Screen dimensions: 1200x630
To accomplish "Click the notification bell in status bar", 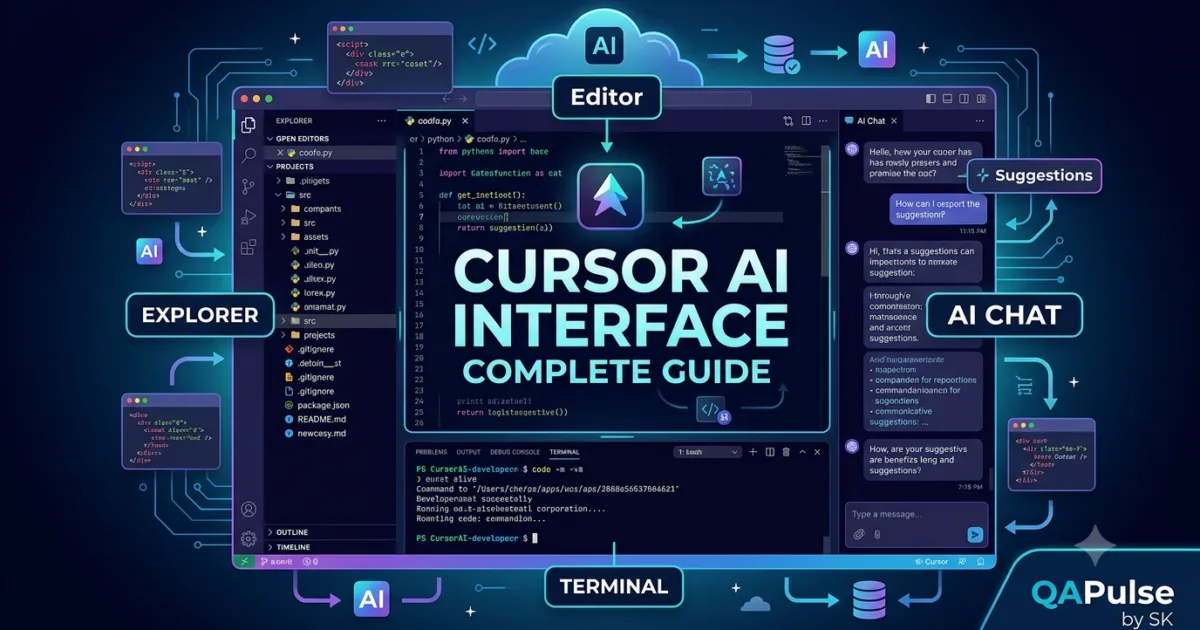I will 980,562.
